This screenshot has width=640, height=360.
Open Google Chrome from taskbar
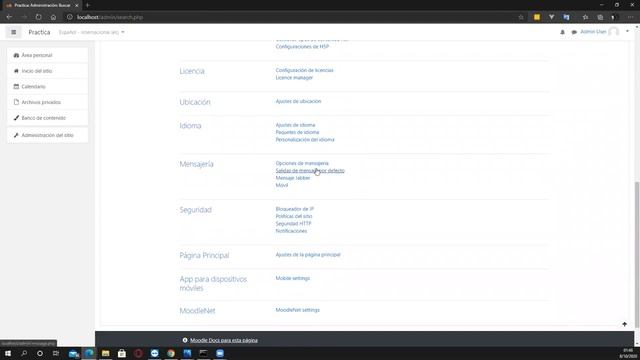click(171, 353)
